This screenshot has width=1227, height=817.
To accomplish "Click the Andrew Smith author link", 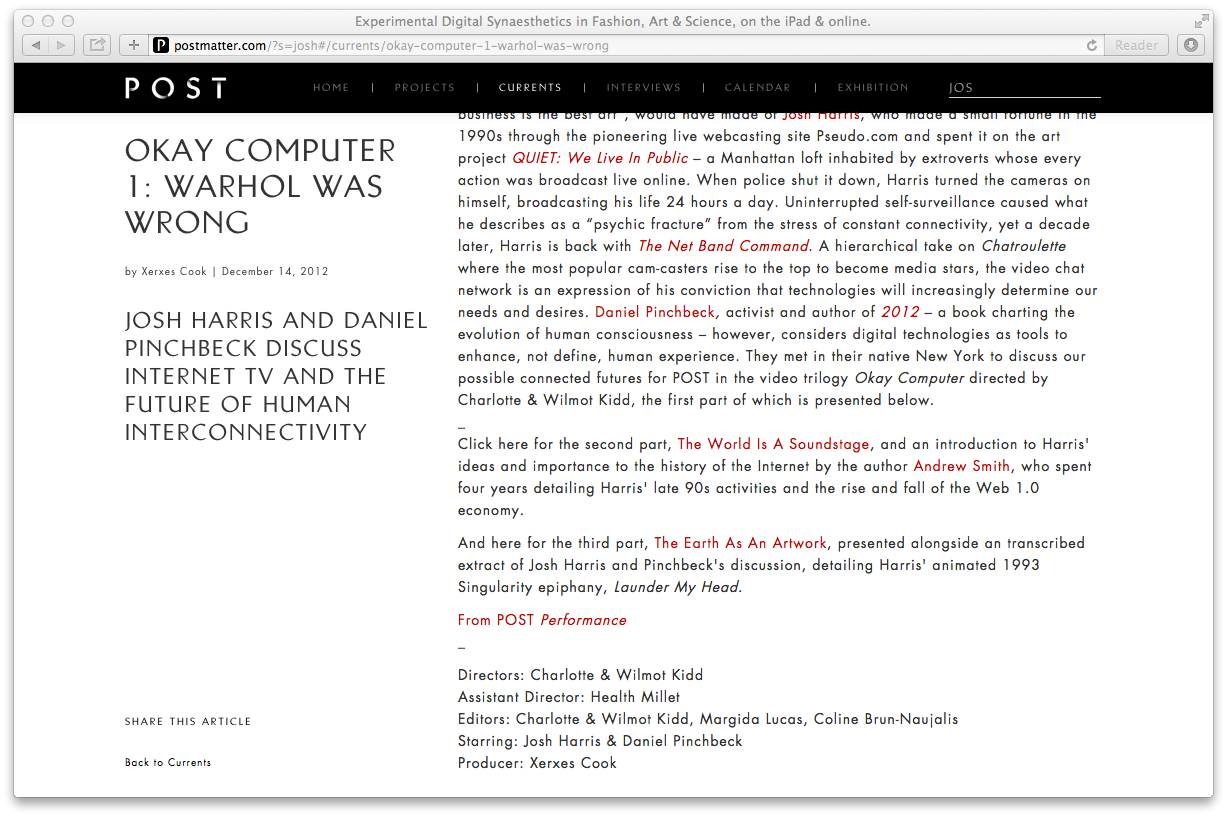I will point(962,466).
